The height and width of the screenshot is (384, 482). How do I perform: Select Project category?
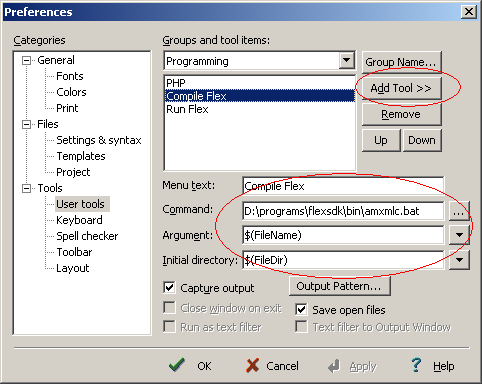73,172
